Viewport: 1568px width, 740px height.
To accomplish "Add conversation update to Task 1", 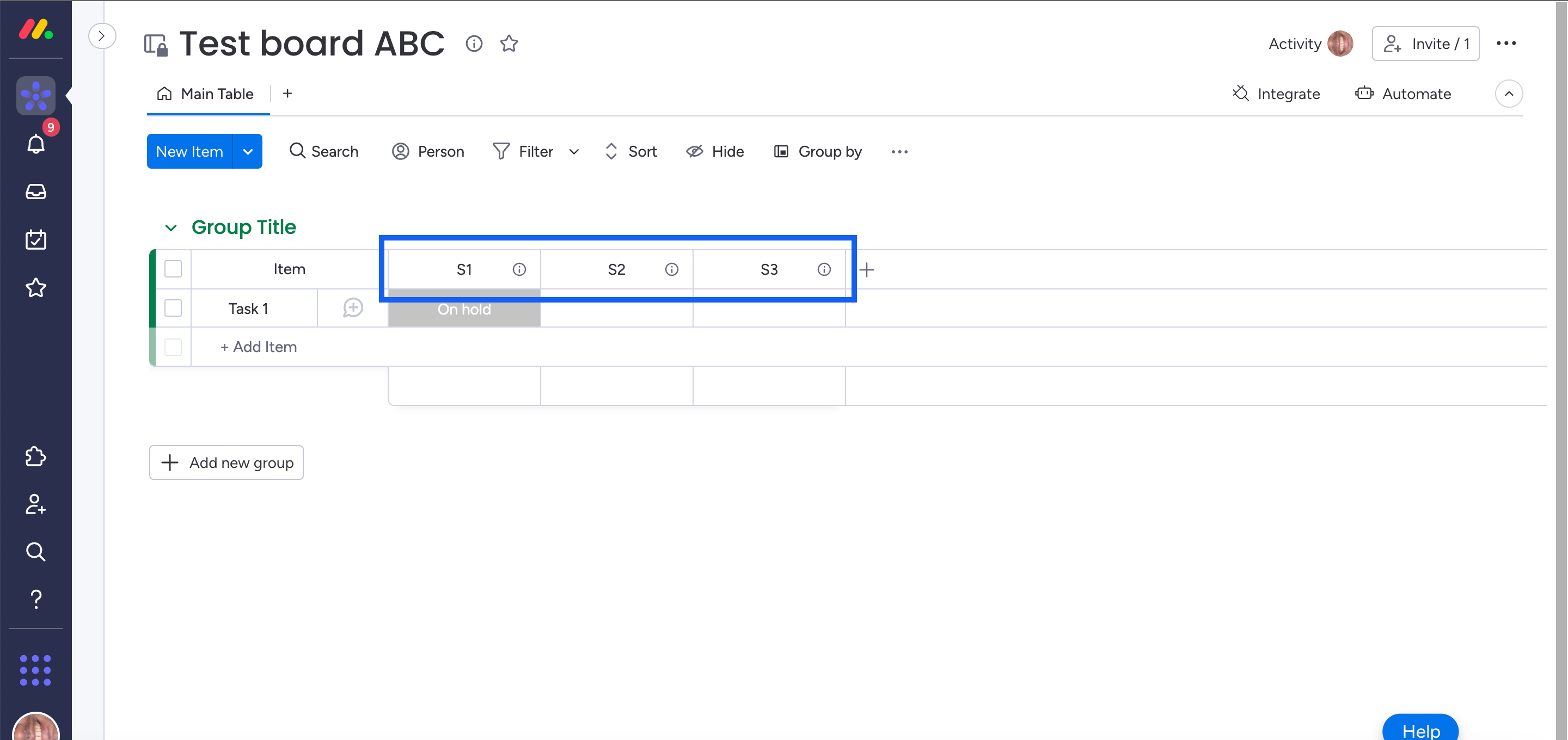I will 353,308.
